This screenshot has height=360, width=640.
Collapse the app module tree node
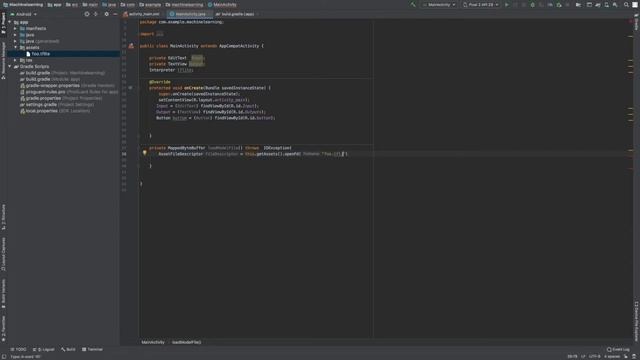coord(10,22)
